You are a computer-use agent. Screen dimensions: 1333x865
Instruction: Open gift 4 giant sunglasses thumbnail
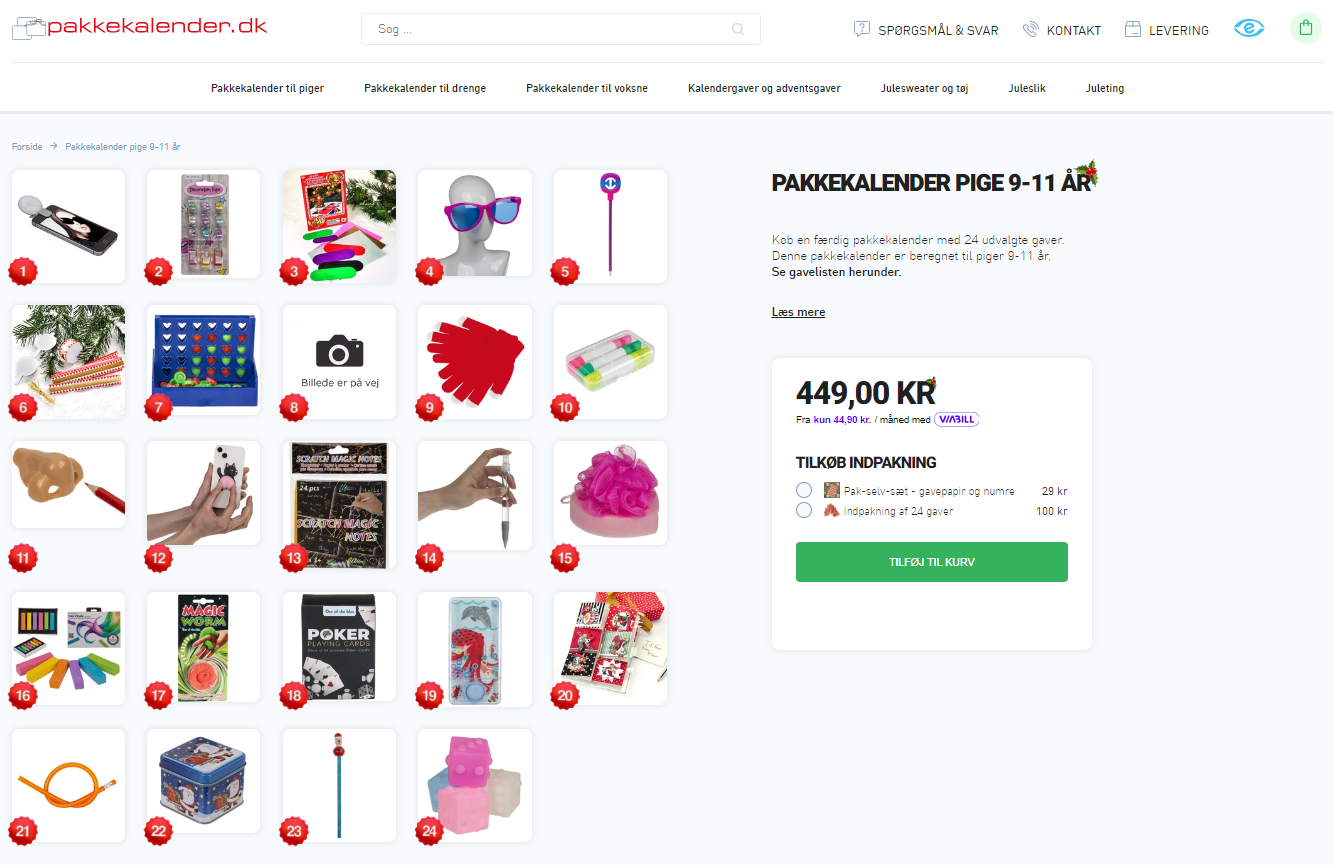click(475, 227)
